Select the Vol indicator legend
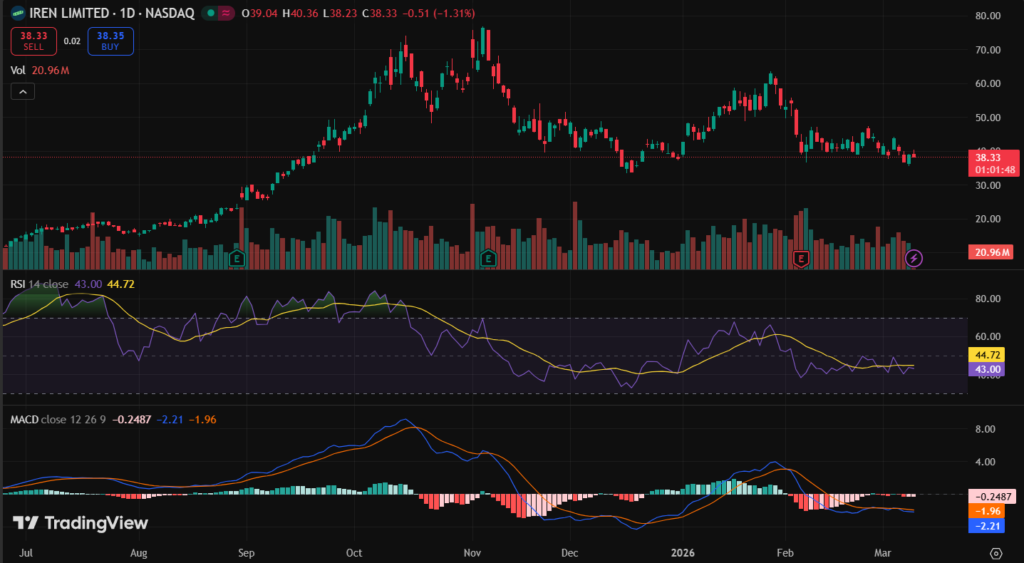The image size is (1024, 563). coord(18,70)
